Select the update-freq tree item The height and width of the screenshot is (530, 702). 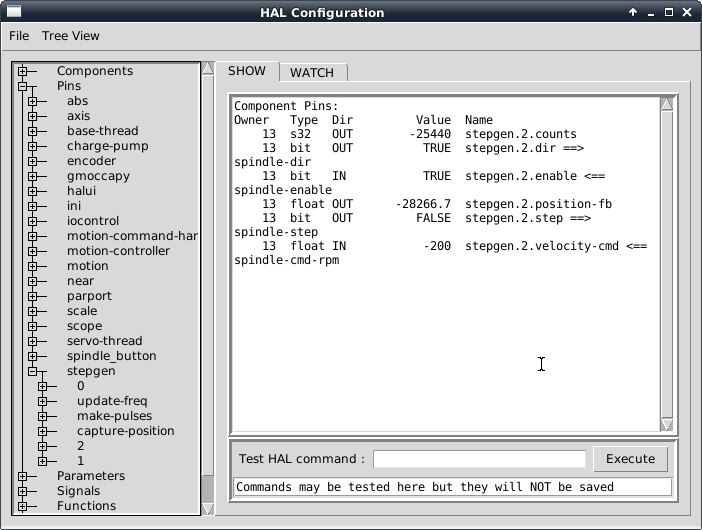[x=112, y=401]
